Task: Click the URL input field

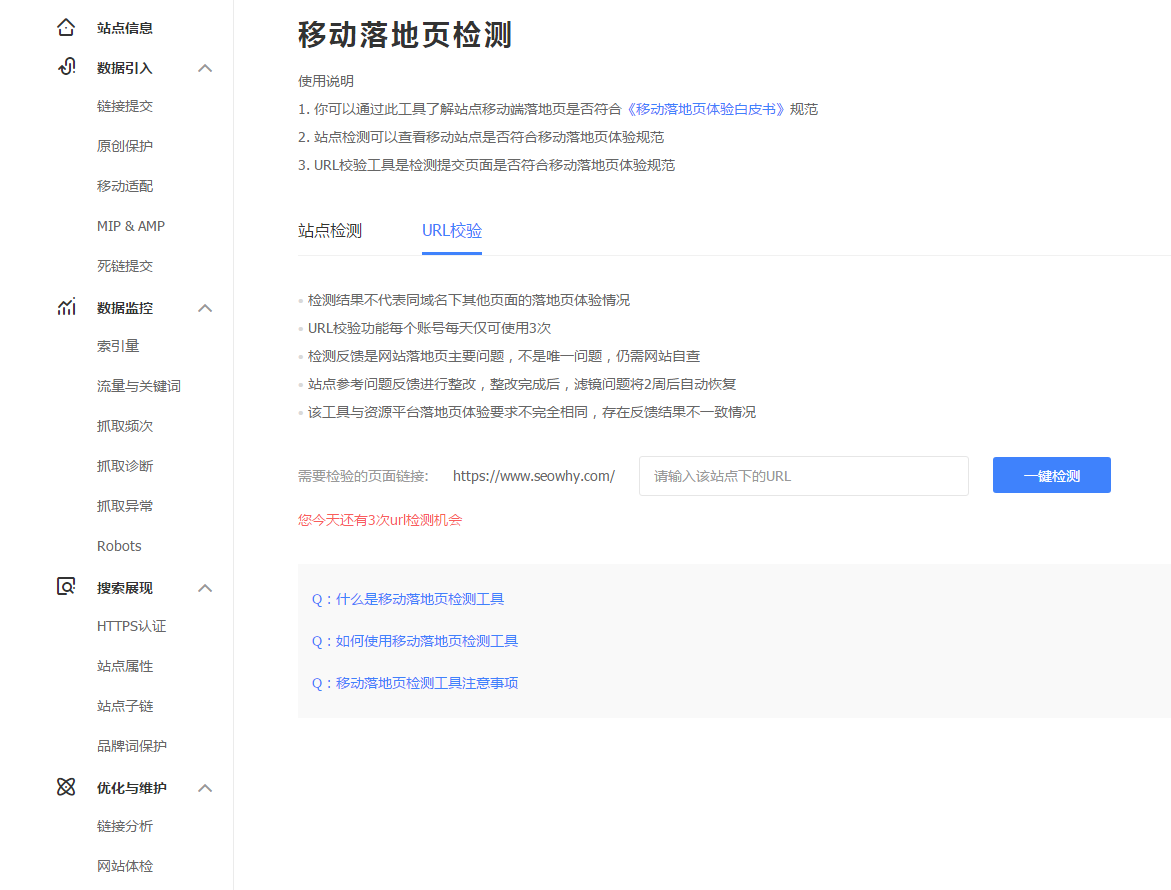Action: click(x=803, y=475)
